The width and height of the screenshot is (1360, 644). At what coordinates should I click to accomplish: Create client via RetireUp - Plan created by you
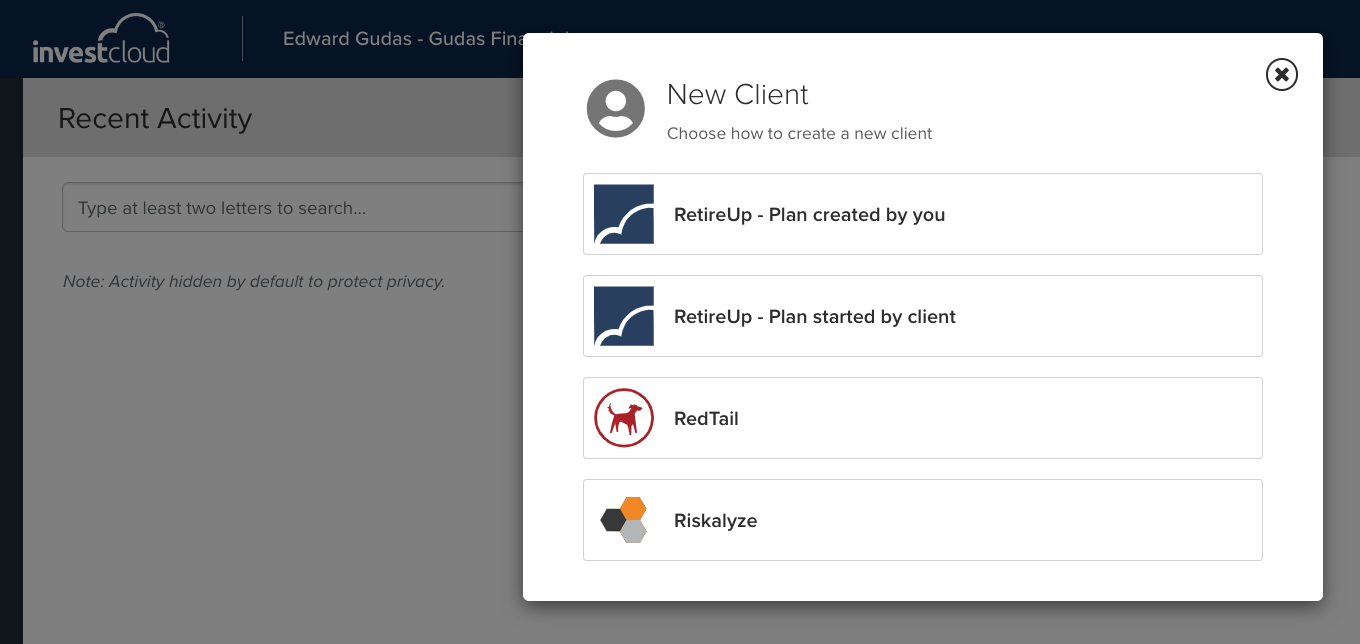pyautogui.click(x=922, y=214)
